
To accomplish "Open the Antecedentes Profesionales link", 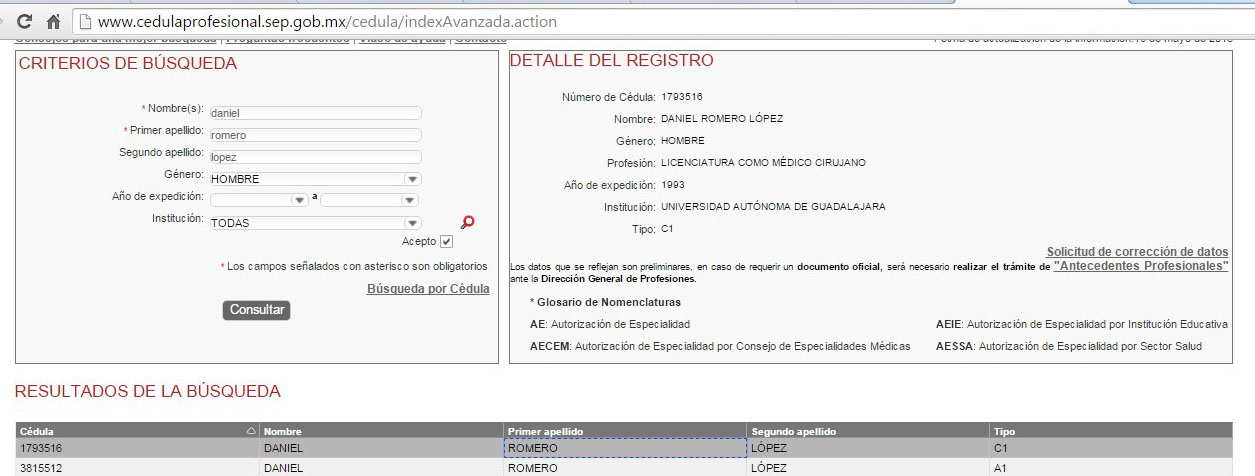I will point(1141,267).
